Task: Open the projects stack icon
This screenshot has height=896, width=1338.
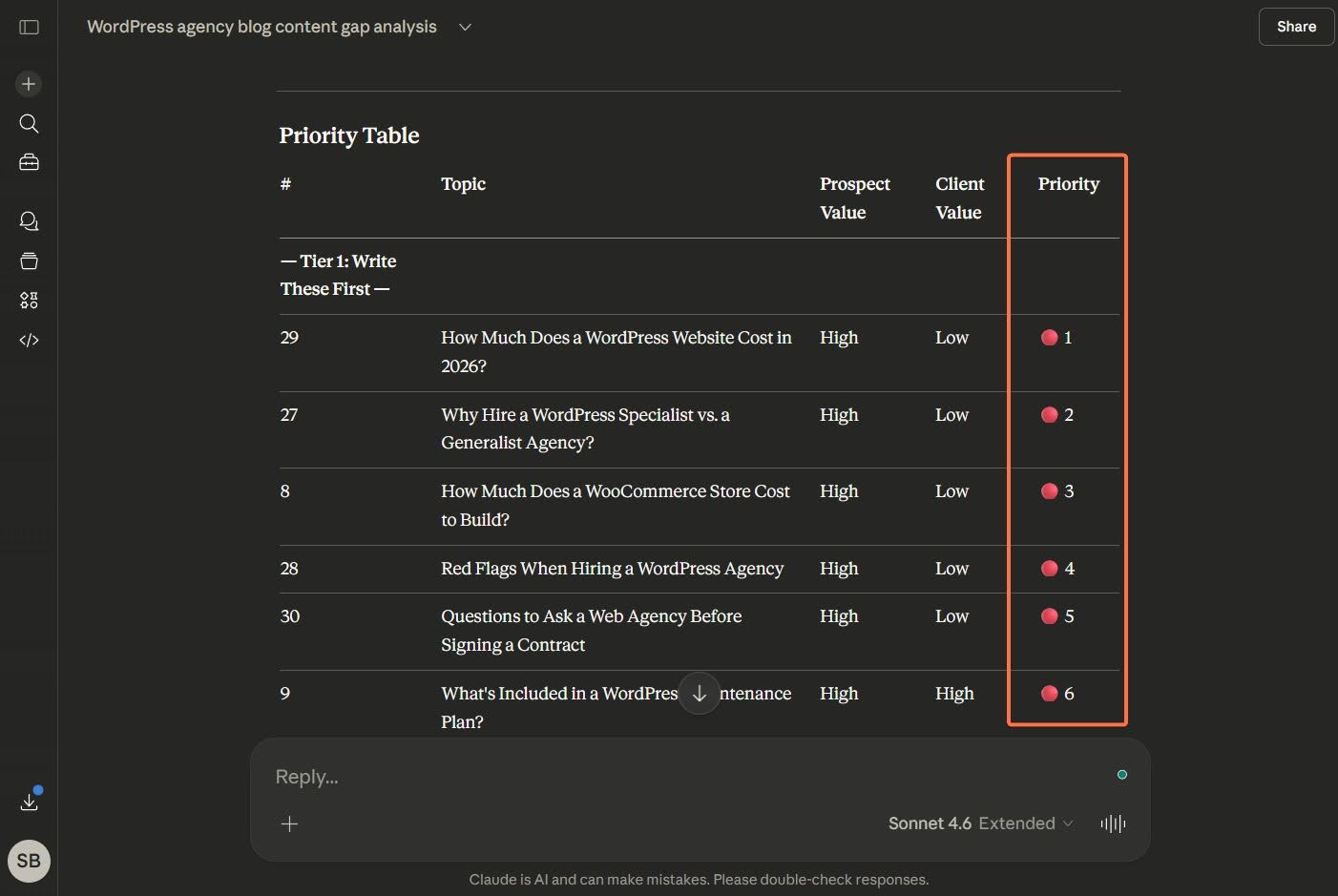Action: [x=29, y=260]
